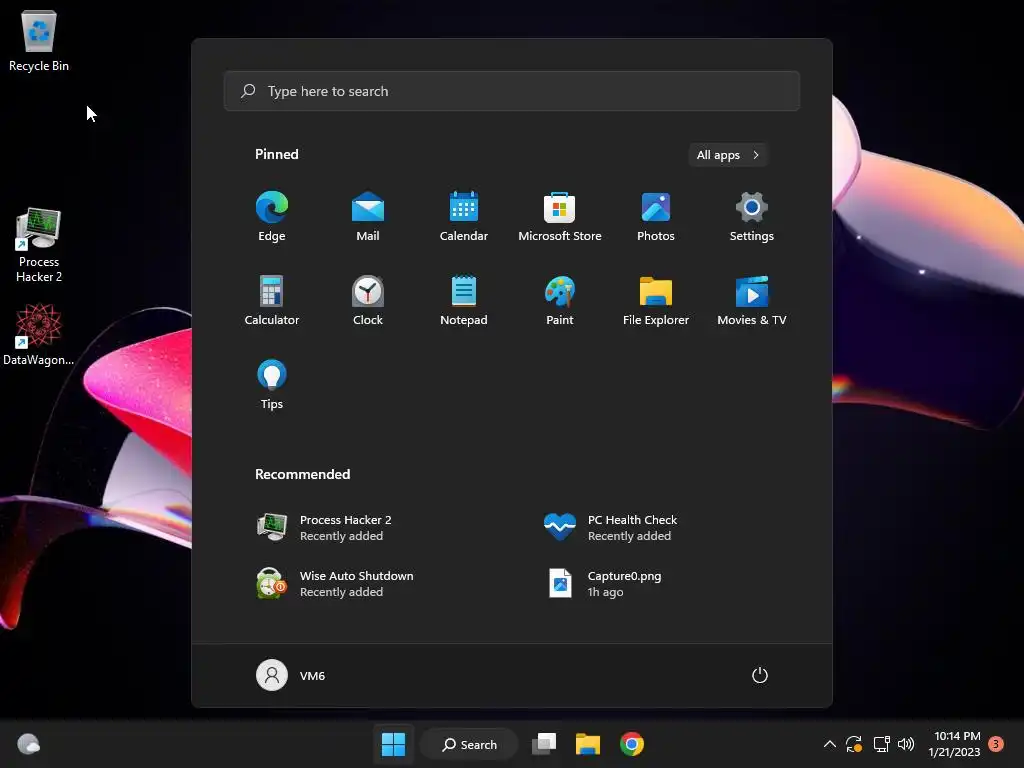
Task: Open the weather widgets button on taskbar
Action: [28, 744]
